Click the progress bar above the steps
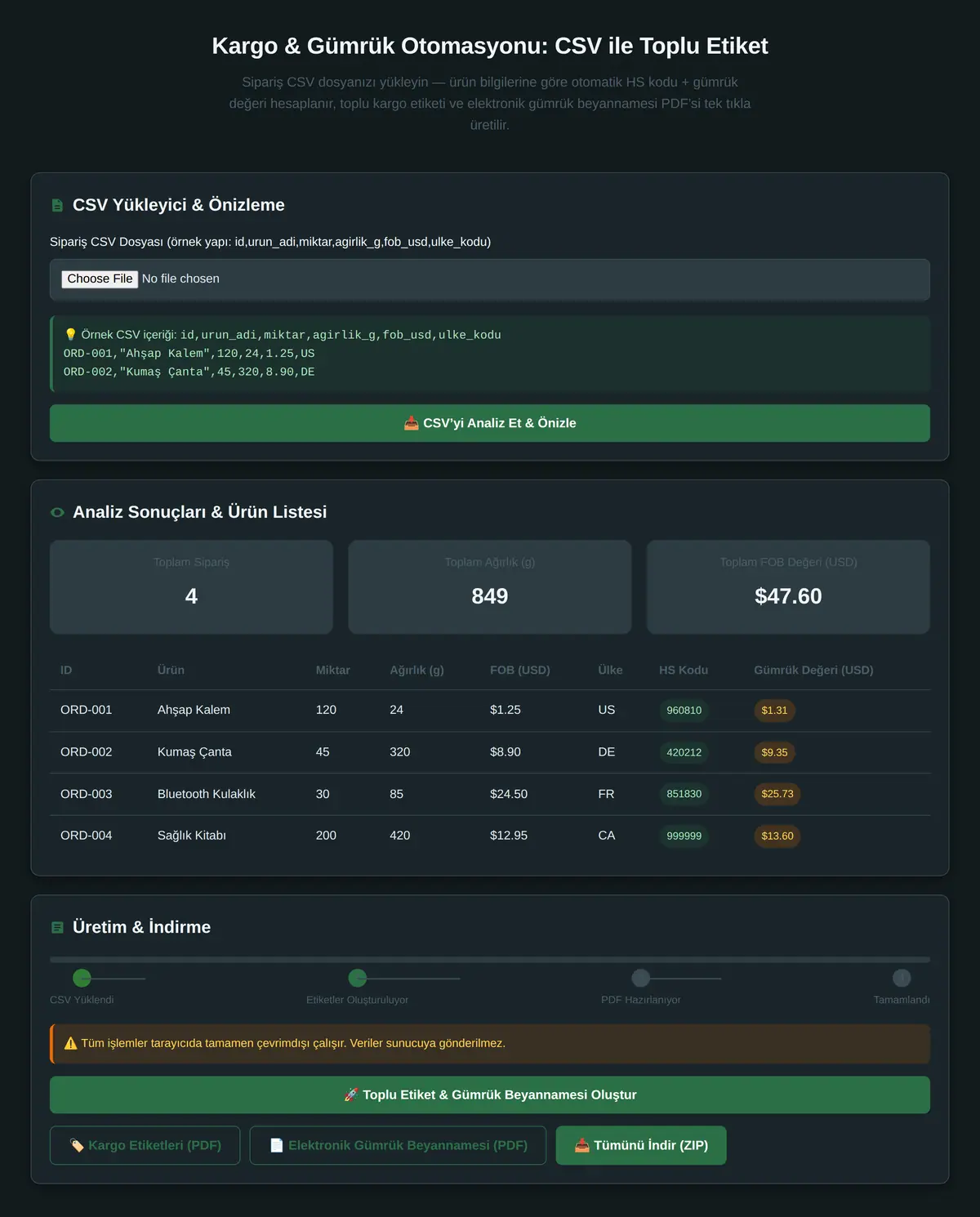The width and height of the screenshot is (980, 1217). tap(490, 960)
